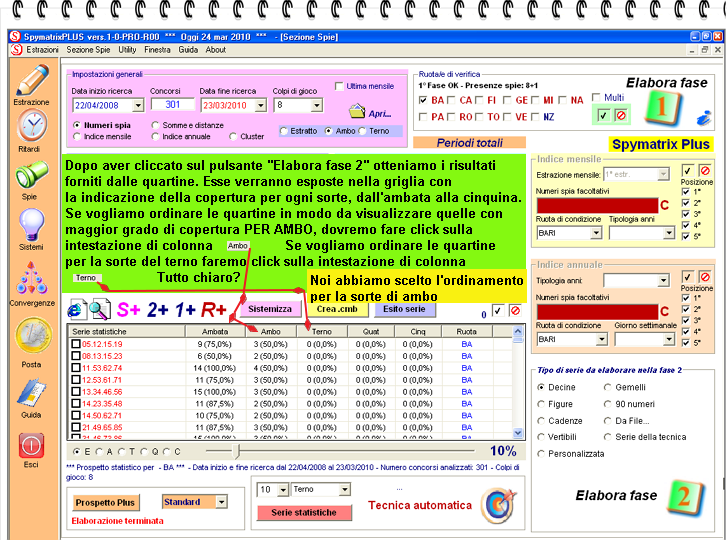Open the Guida book icon in sidebar
The width and height of the screenshot is (727, 540).
point(32,394)
